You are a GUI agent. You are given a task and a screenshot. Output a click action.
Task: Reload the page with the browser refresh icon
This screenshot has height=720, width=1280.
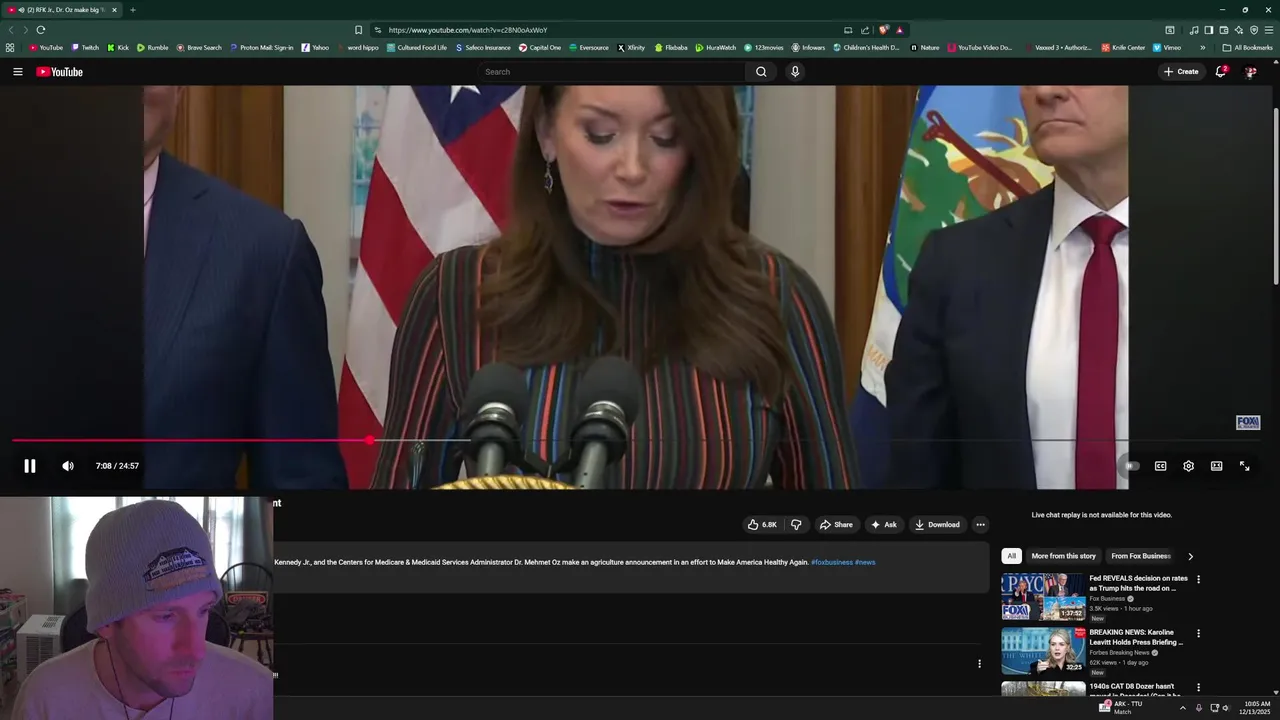tap(41, 30)
